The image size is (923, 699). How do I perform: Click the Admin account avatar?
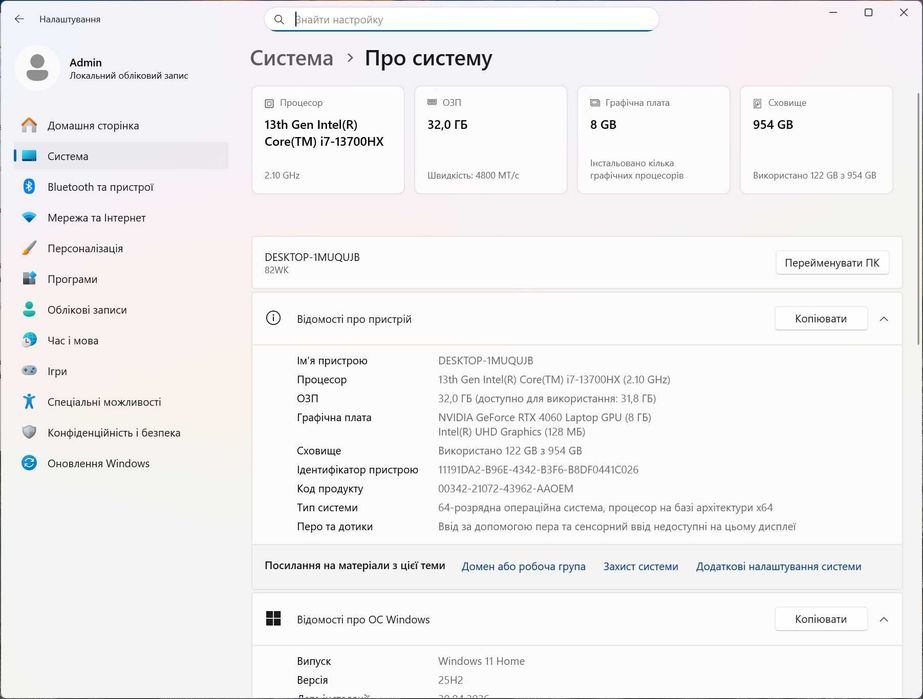(x=37, y=68)
